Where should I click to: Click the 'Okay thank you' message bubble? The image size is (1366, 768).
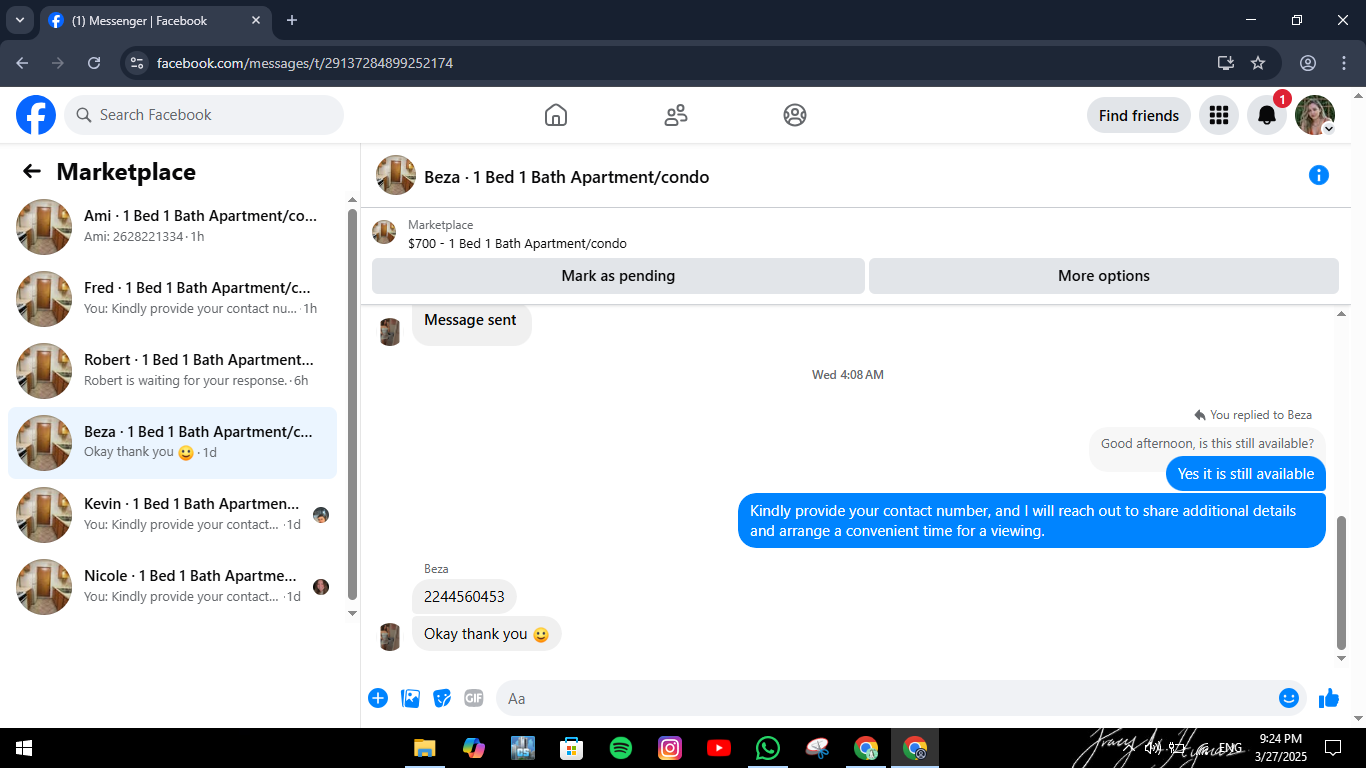tap(486, 634)
